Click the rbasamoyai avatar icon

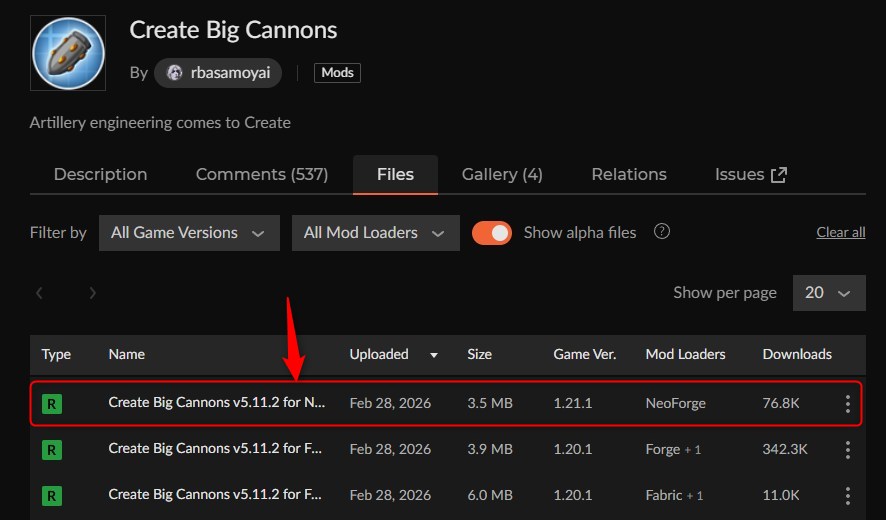click(x=175, y=73)
